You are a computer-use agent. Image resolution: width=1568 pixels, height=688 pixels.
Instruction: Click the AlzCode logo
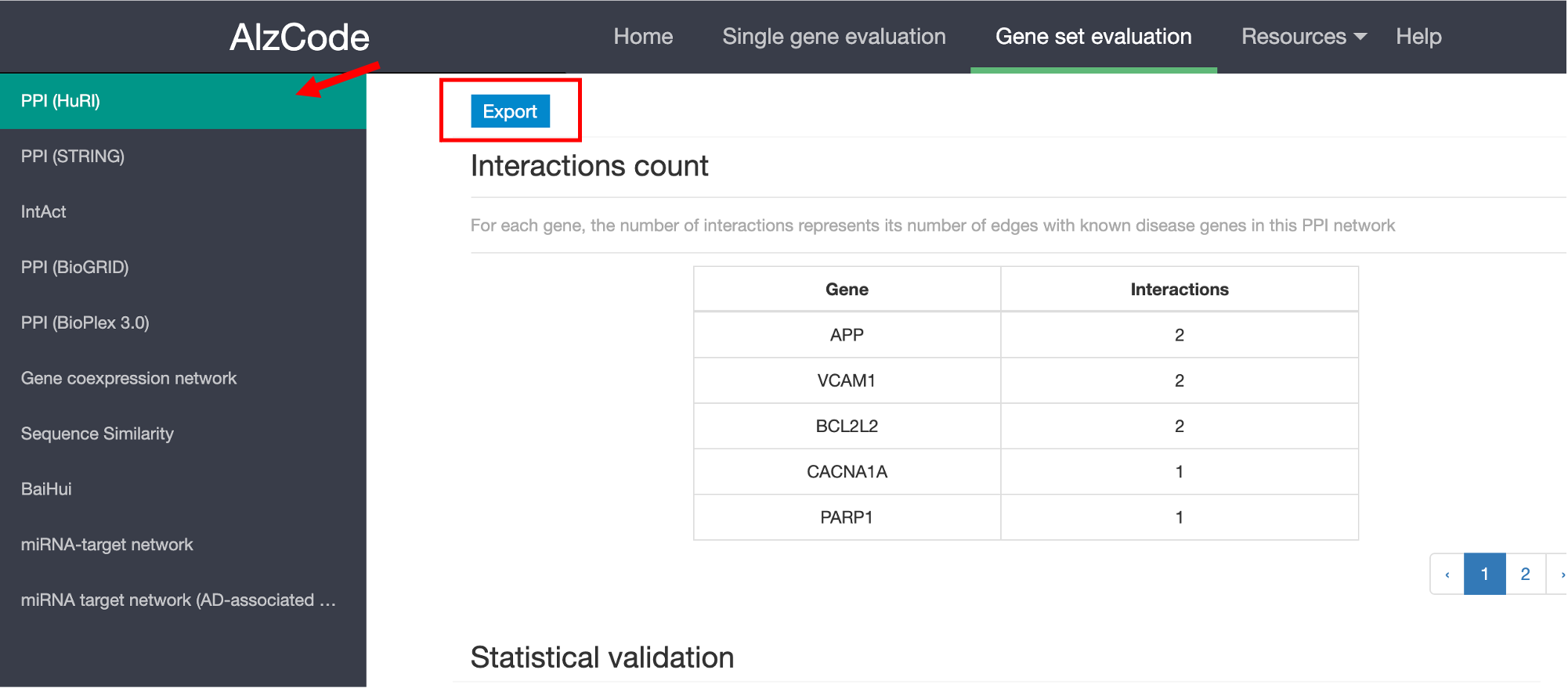(299, 37)
